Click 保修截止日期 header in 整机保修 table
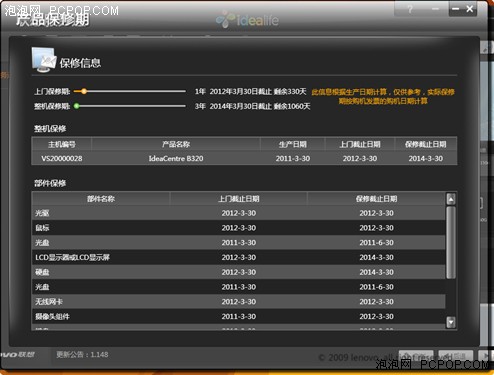Viewport: 494px width, 375px height. (x=426, y=144)
